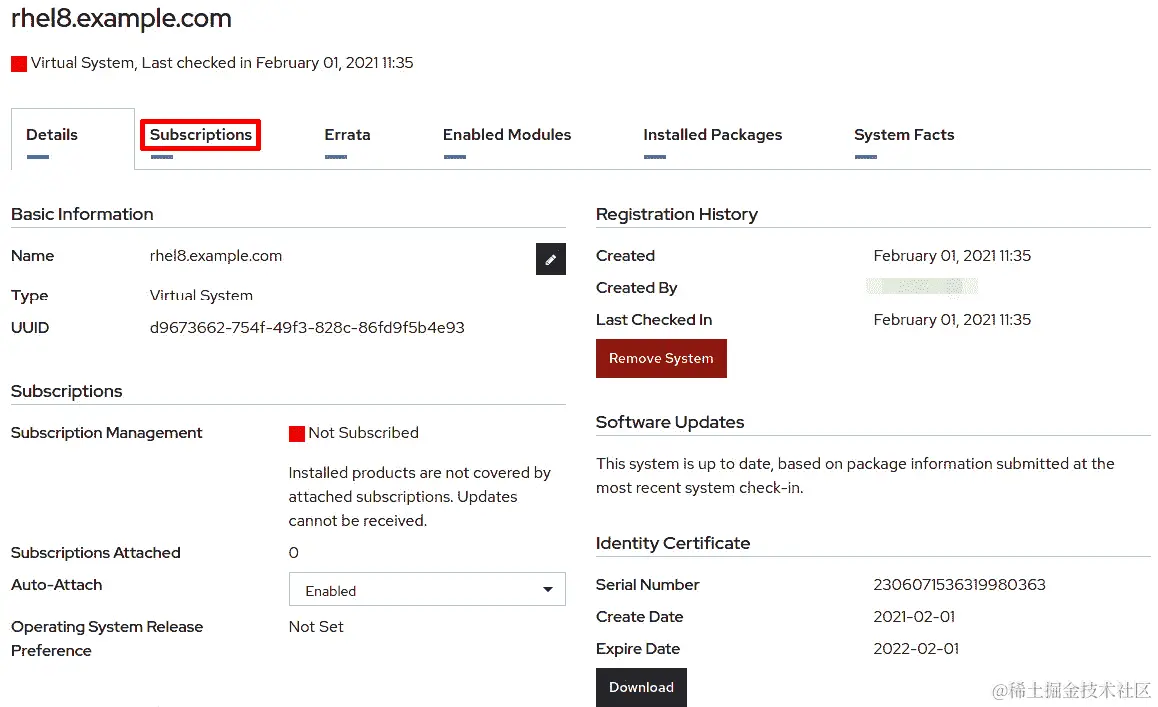The image size is (1158, 707).
Task: Change Auto-Attach from Enabled
Action: coord(427,589)
